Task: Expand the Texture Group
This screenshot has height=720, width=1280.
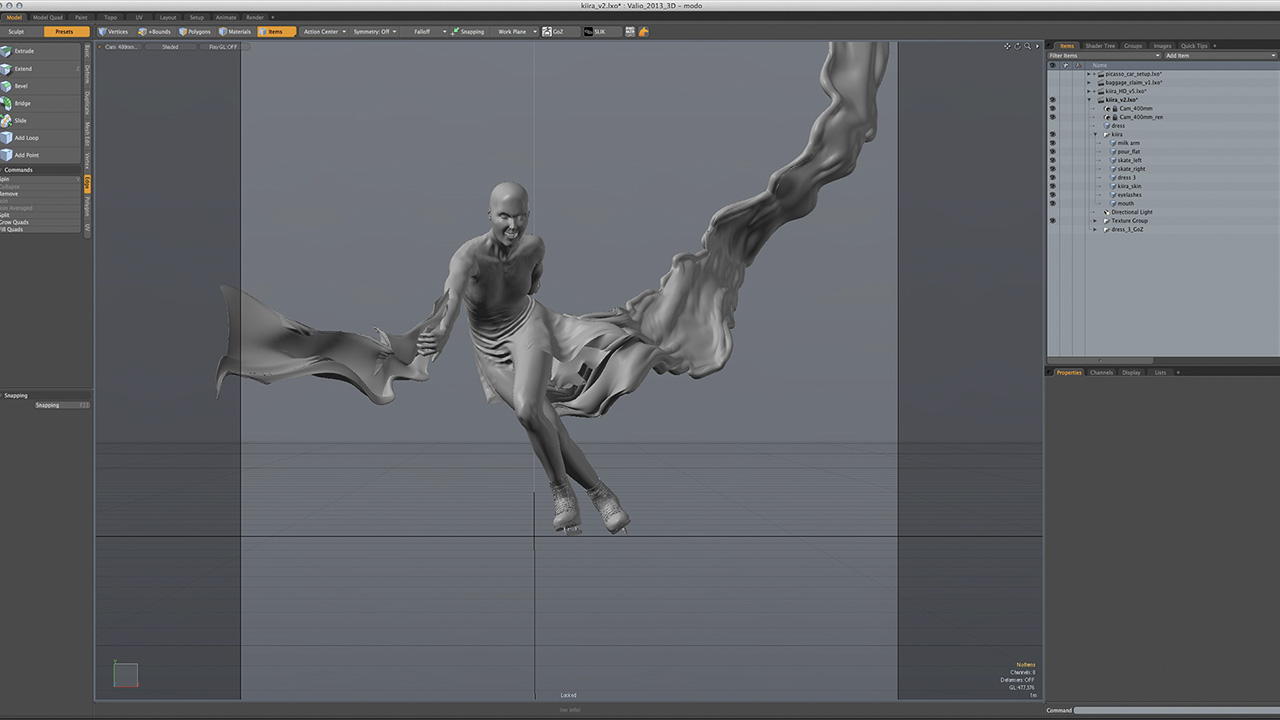Action: [1095, 221]
